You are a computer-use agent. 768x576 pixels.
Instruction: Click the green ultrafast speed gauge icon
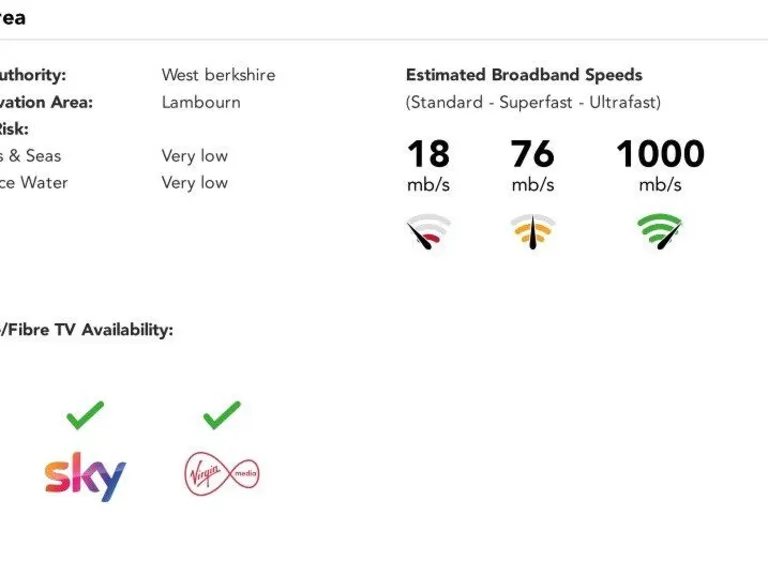[660, 232]
